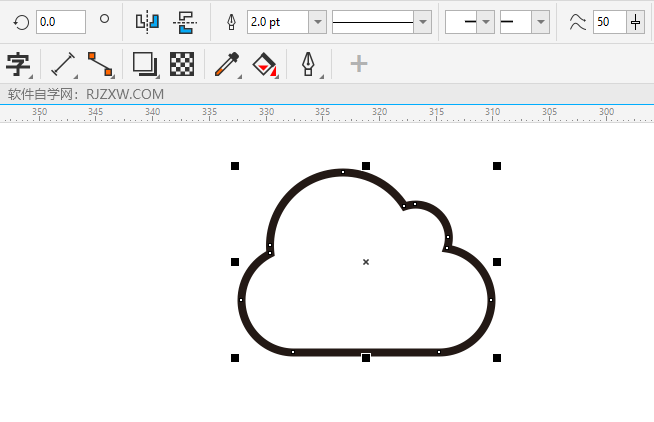Click the 330 mark on the ruler
The height and width of the screenshot is (422, 654).
click(267, 112)
